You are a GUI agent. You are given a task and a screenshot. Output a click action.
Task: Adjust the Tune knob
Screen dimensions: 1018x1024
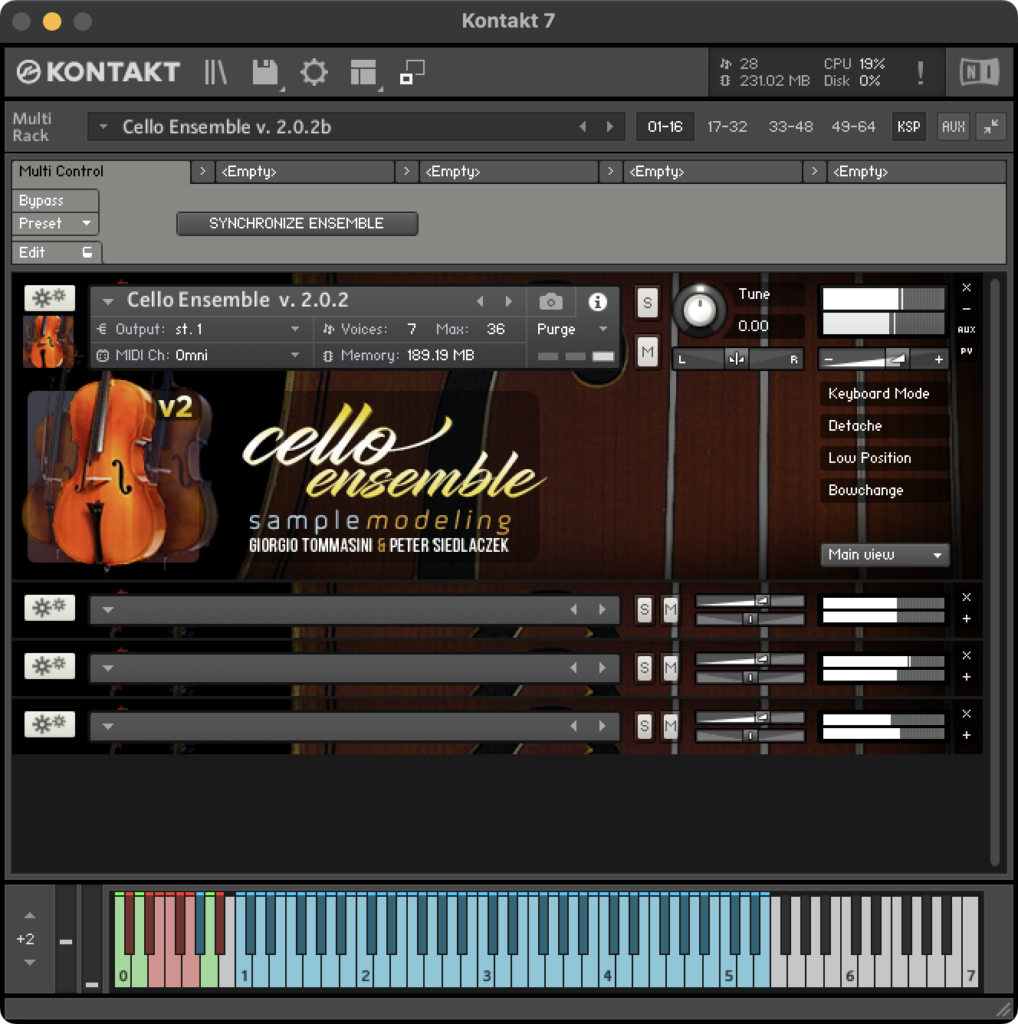coord(699,310)
